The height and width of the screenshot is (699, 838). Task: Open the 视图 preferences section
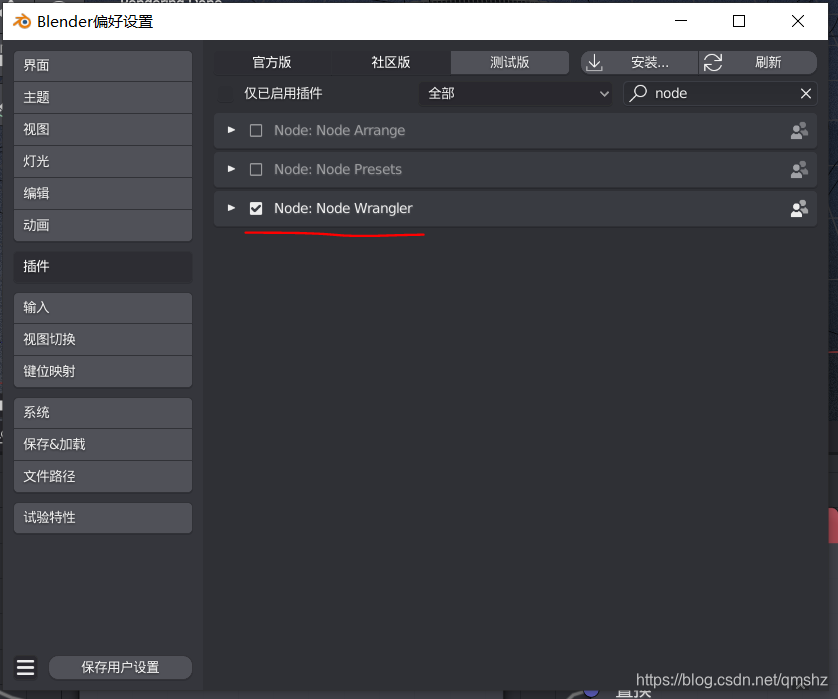[x=103, y=130]
